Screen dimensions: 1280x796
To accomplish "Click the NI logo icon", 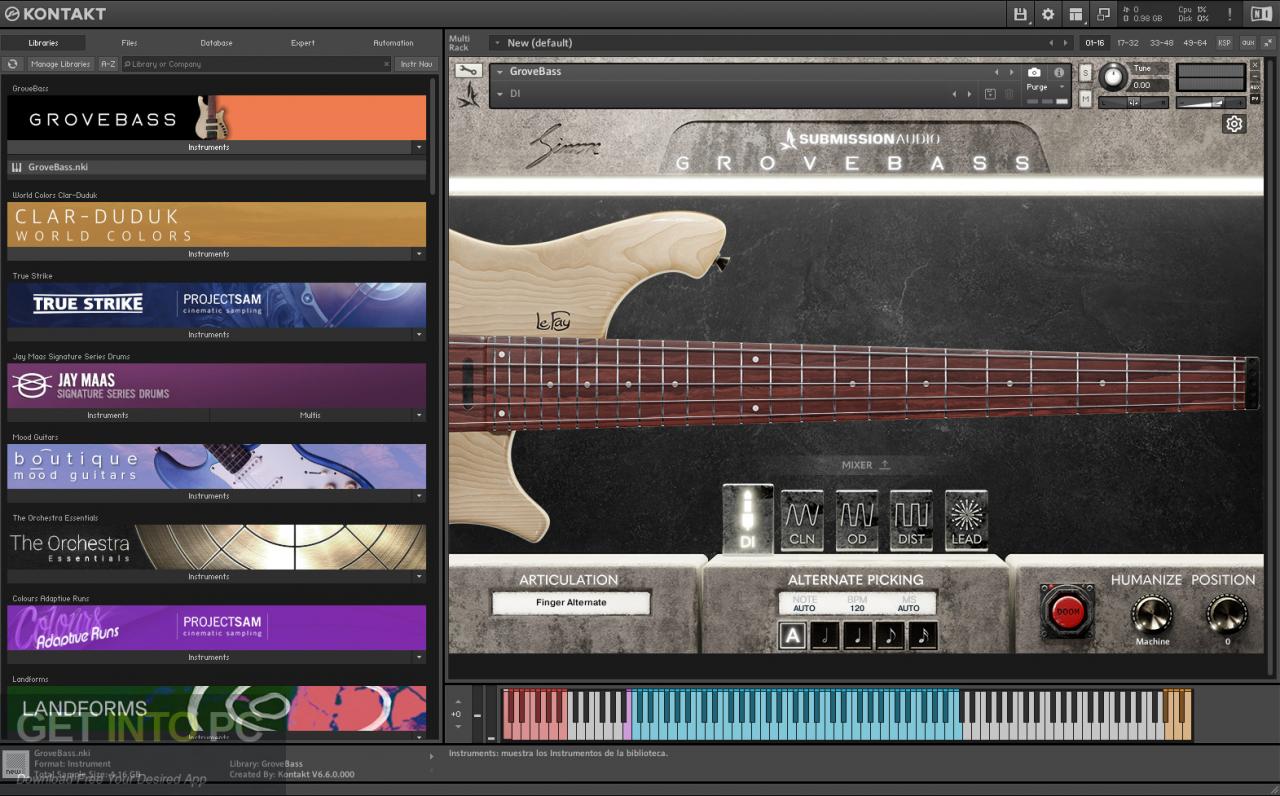I will [x=1261, y=14].
